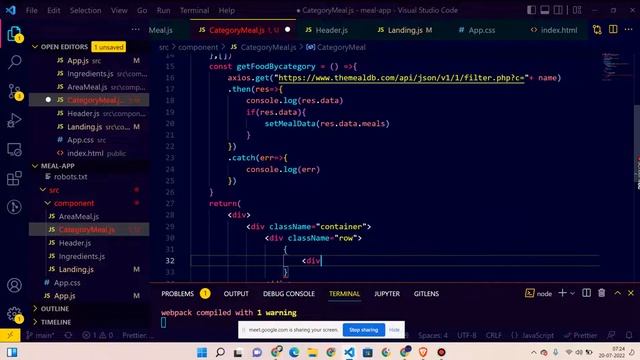Open the Help menu
Viewport: 640px width, 360px height.
227,11
